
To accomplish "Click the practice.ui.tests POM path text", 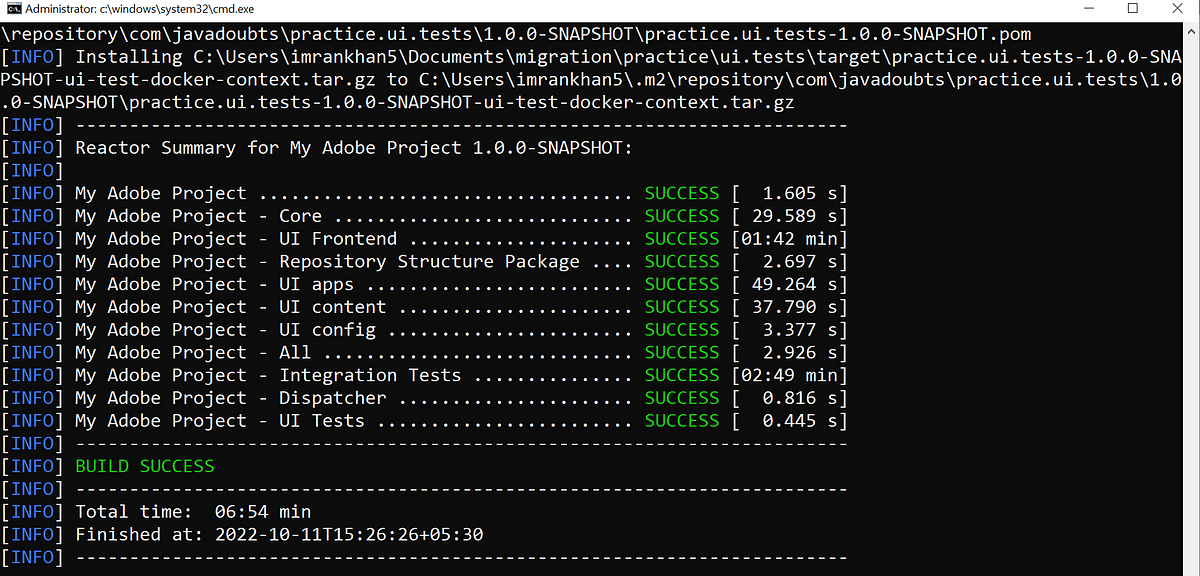I will click(x=400, y=33).
